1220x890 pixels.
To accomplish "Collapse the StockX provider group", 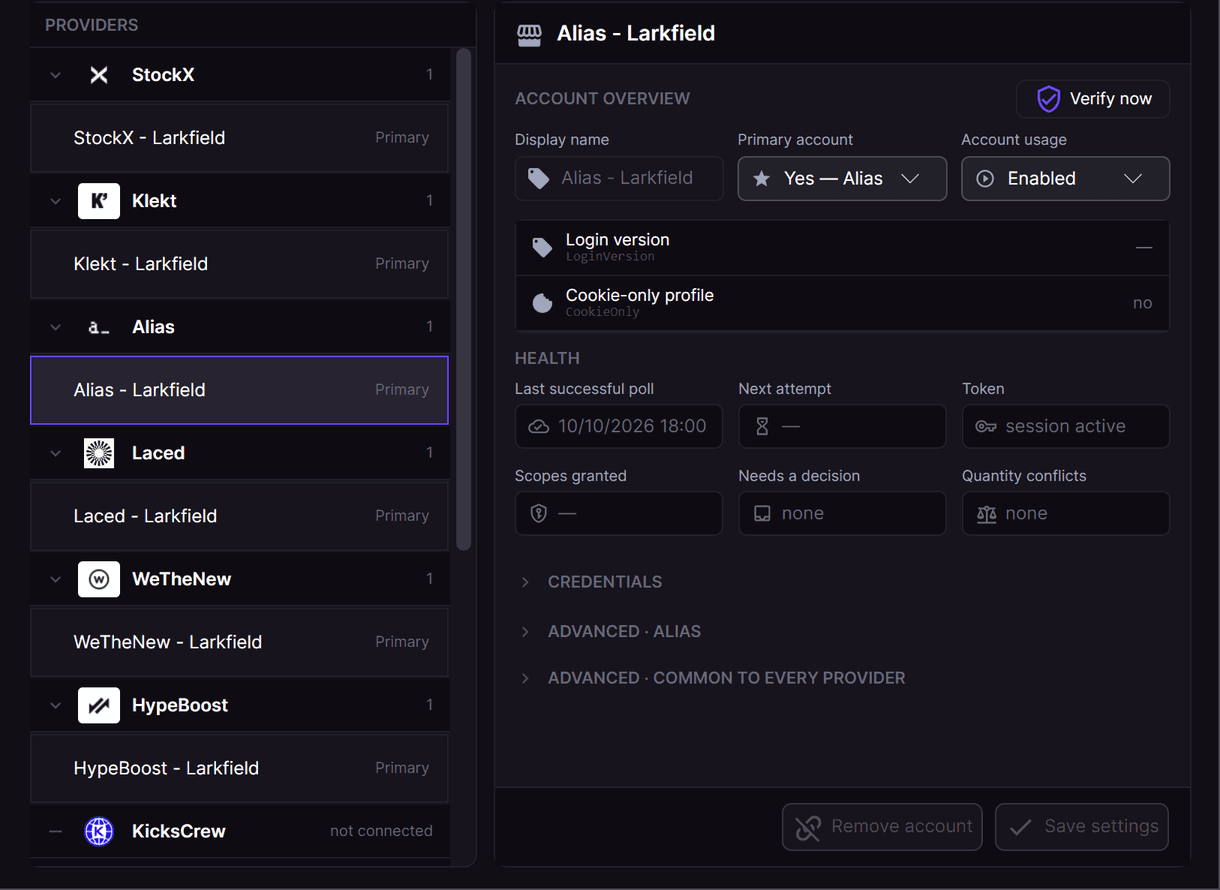I will [56, 75].
